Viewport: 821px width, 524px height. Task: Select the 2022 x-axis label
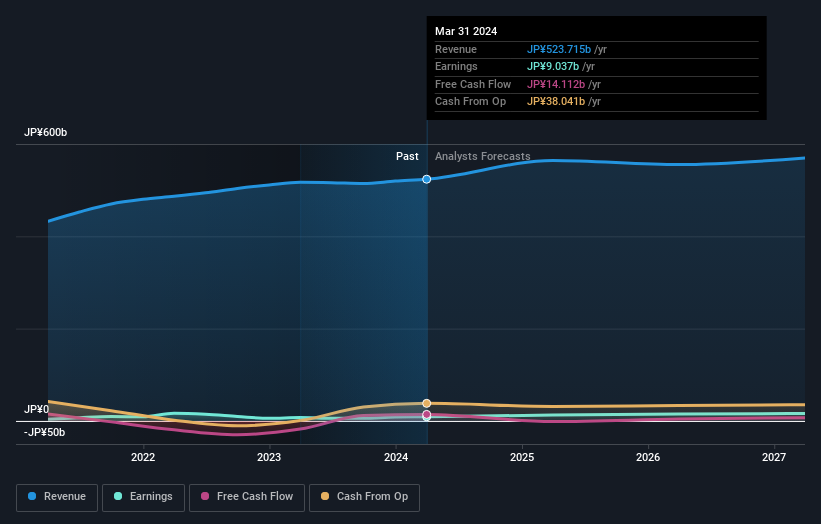(x=143, y=457)
